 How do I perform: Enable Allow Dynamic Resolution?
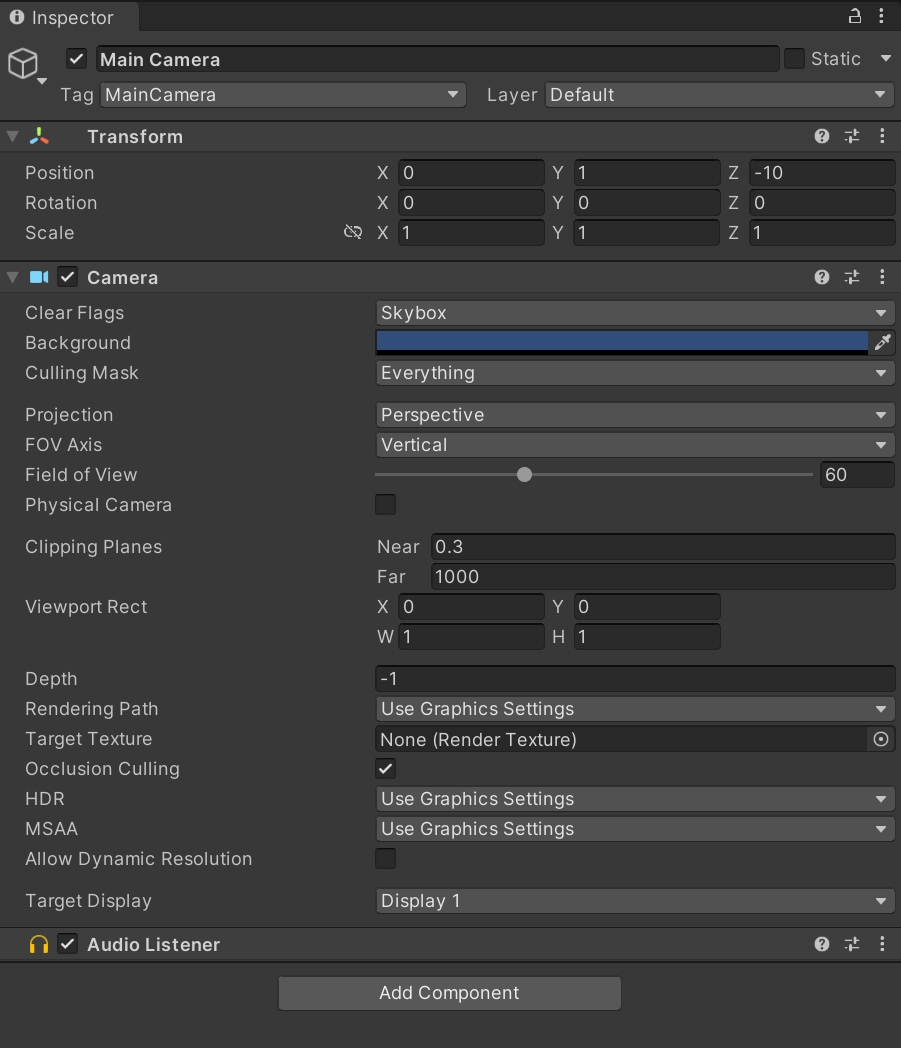point(385,858)
